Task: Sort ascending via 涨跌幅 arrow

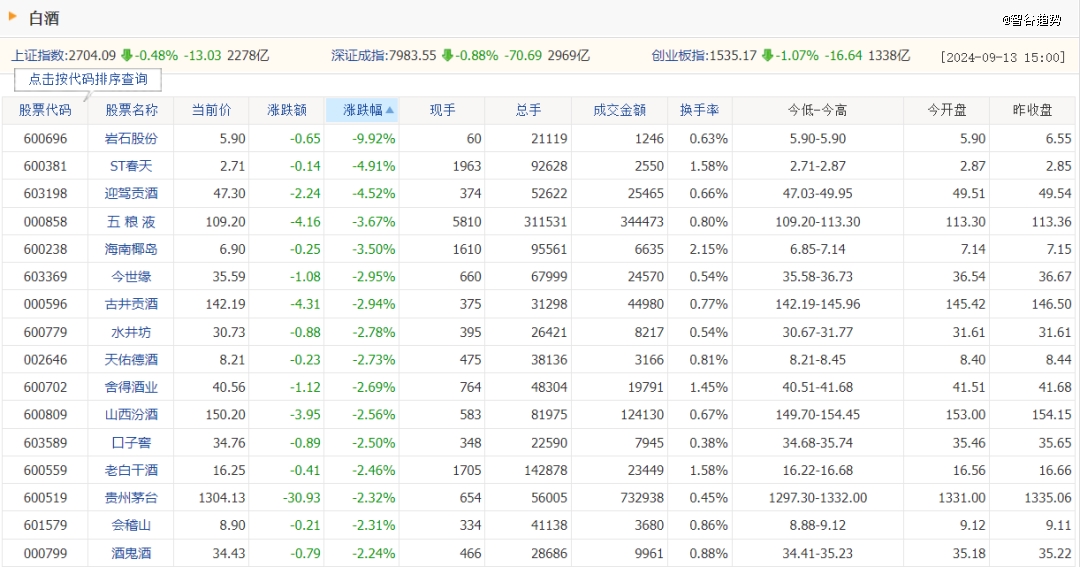Action: pyautogui.click(x=390, y=110)
